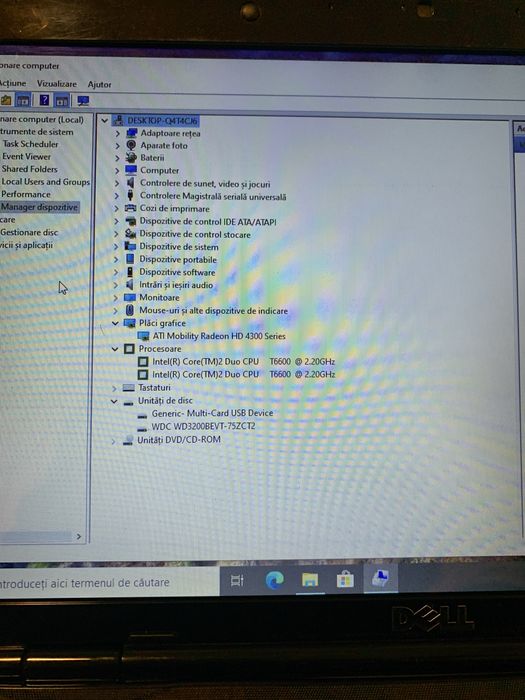525x700 pixels.
Task: Click the Monitoare display icon
Action: point(129,297)
